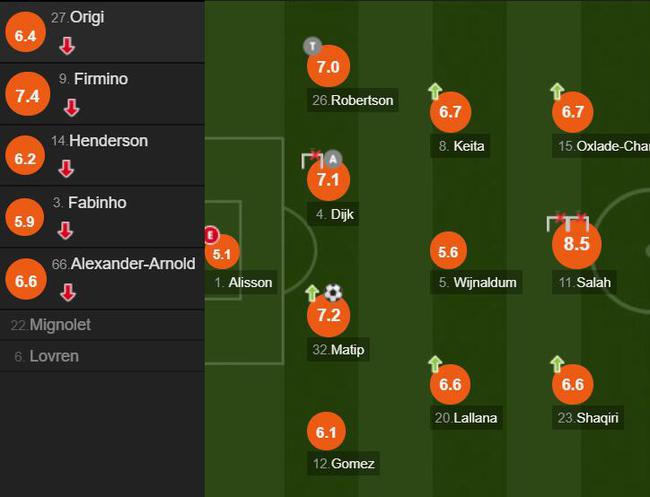The height and width of the screenshot is (497, 650).
Task: Click the goal football icon above Matip
Action: click(333, 293)
